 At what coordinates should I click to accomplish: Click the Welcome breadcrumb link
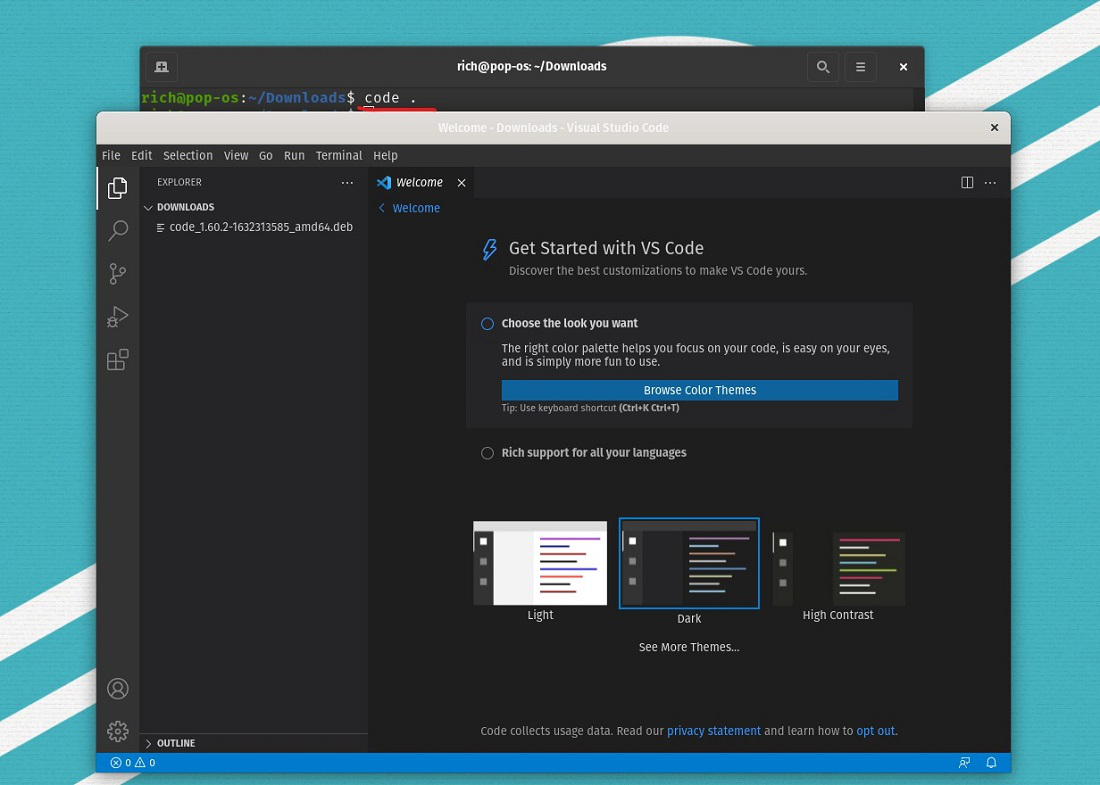coord(416,208)
